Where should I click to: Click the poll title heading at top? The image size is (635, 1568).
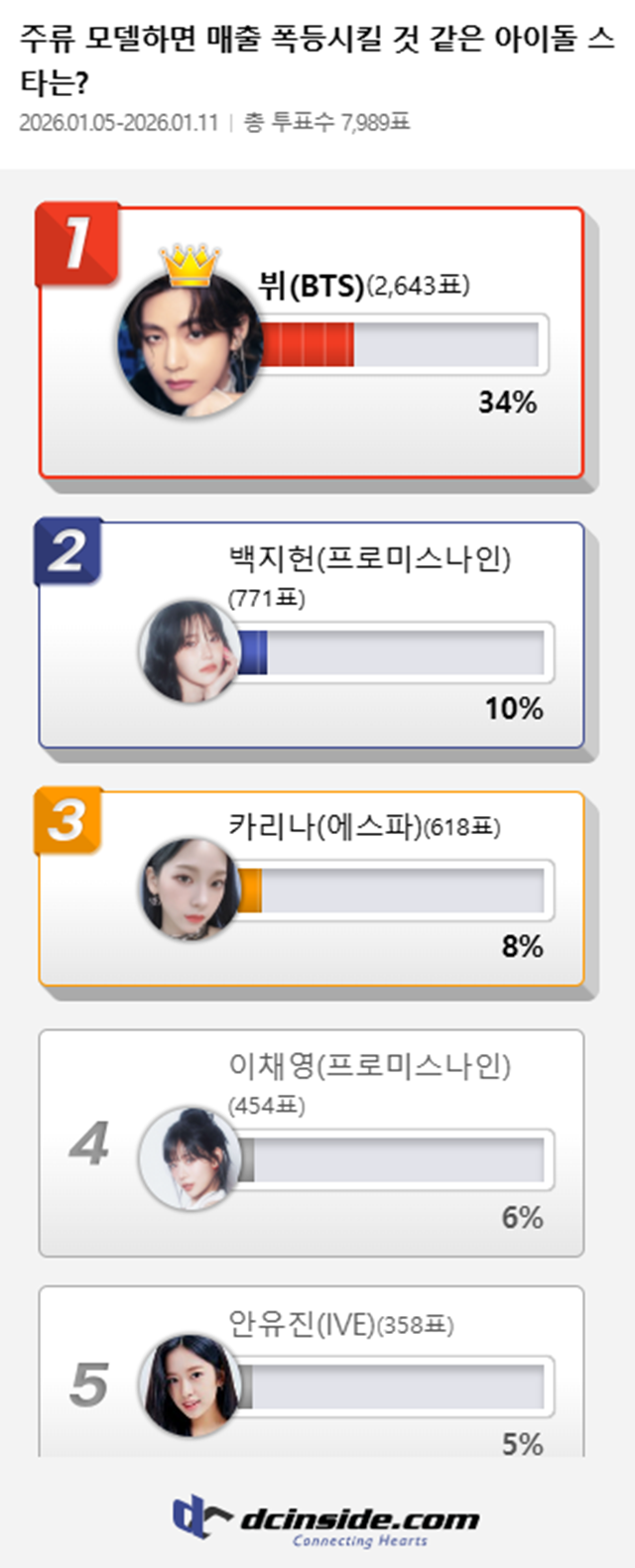317,60
